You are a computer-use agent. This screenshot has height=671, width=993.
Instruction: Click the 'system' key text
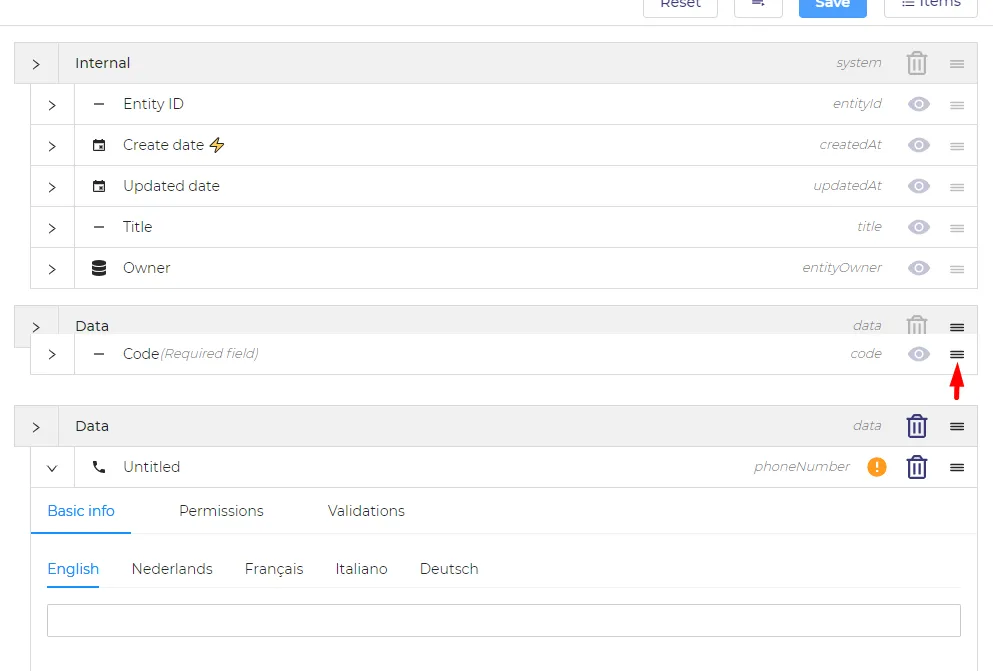pyautogui.click(x=858, y=63)
